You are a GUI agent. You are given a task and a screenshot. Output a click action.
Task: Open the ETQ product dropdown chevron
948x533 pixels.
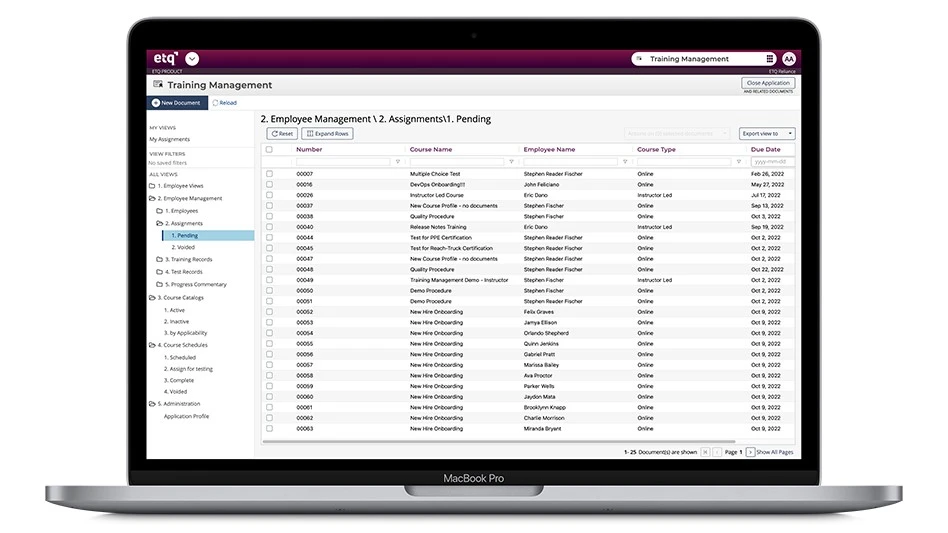pyautogui.click(x=192, y=59)
